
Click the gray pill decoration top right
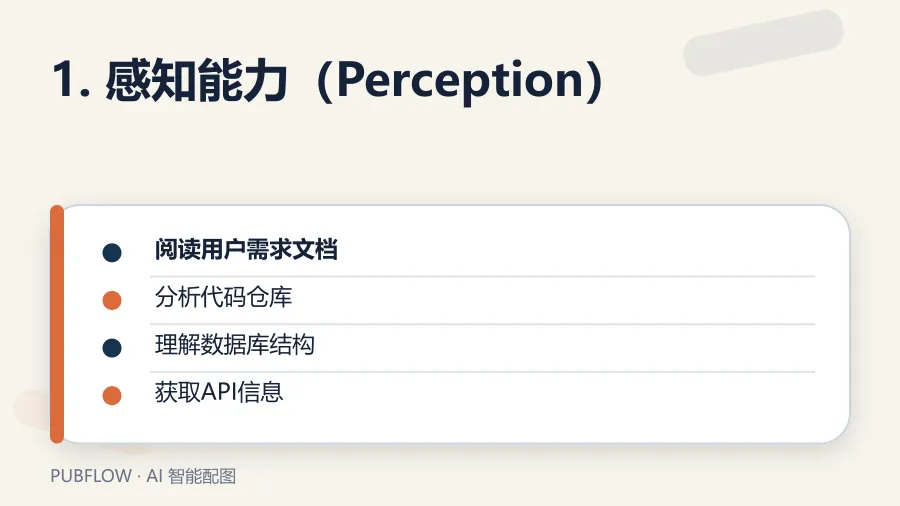763,42
